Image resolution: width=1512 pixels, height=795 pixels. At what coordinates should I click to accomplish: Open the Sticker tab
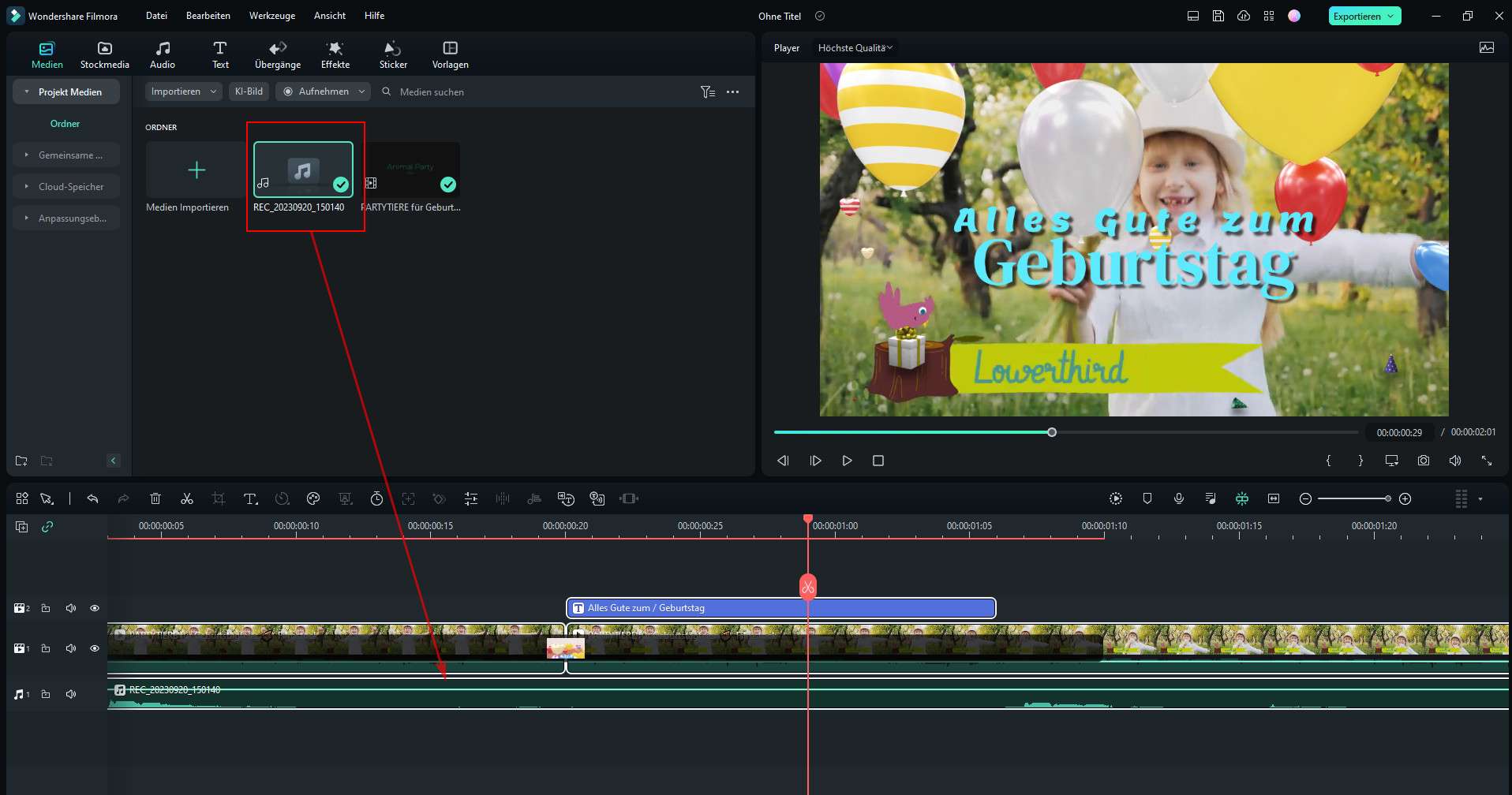pos(393,55)
